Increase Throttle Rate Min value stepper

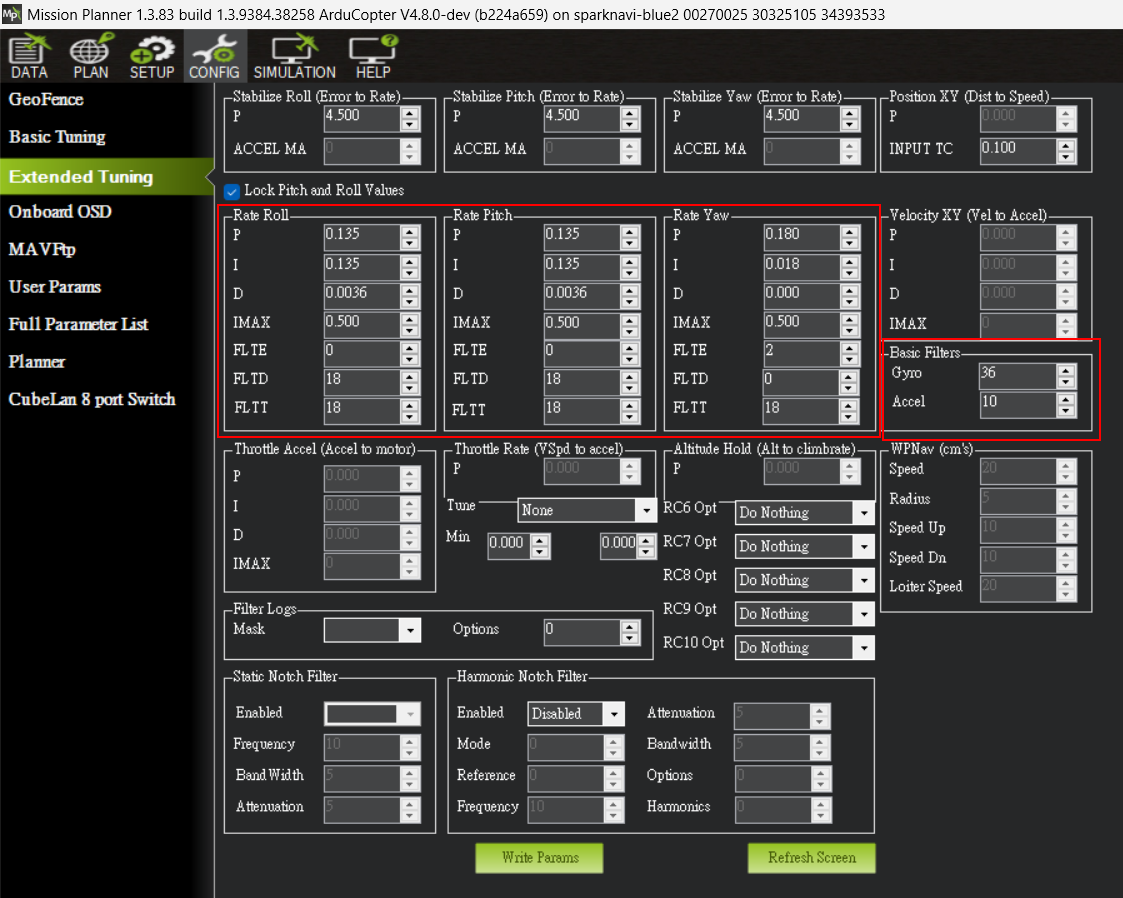[x=541, y=541]
